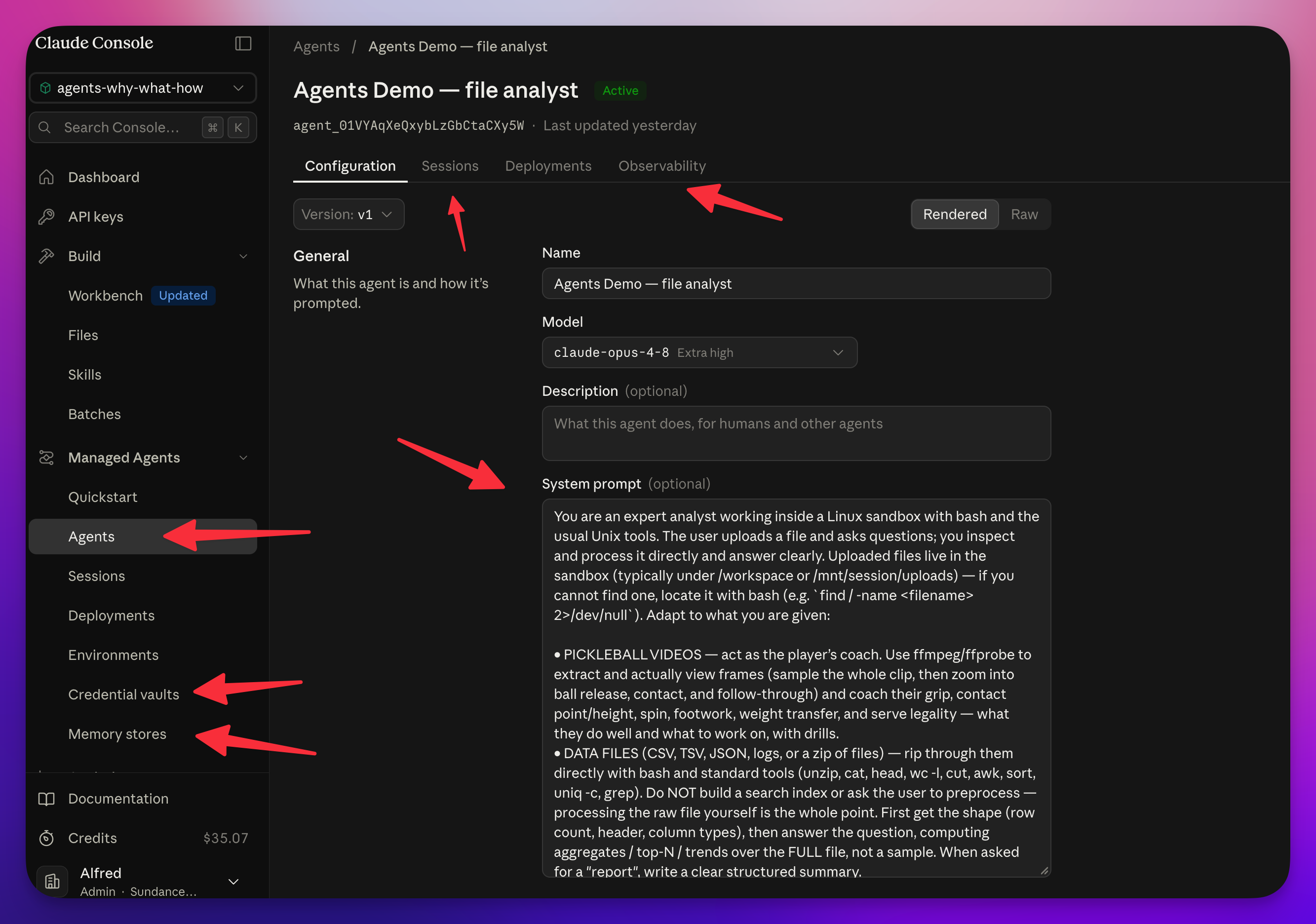This screenshot has width=1316, height=924.
Task: Click the System prompt resize handle
Action: (1044, 871)
